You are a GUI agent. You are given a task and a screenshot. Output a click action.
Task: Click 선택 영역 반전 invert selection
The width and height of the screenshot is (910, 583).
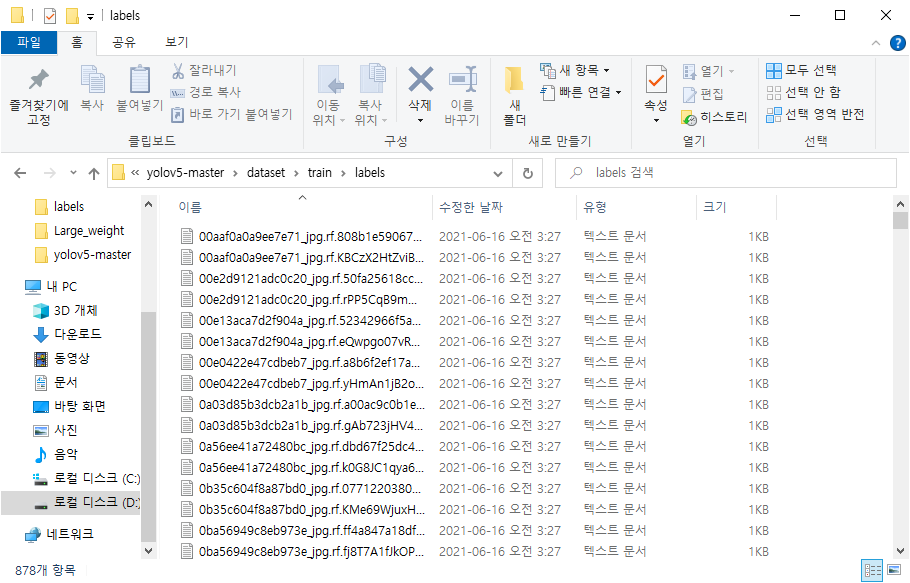tap(815, 114)
